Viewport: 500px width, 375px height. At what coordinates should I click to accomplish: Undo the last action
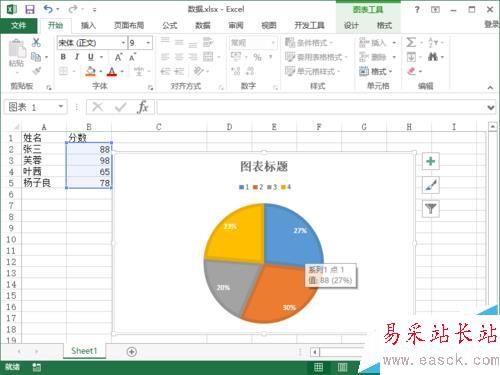48,9
